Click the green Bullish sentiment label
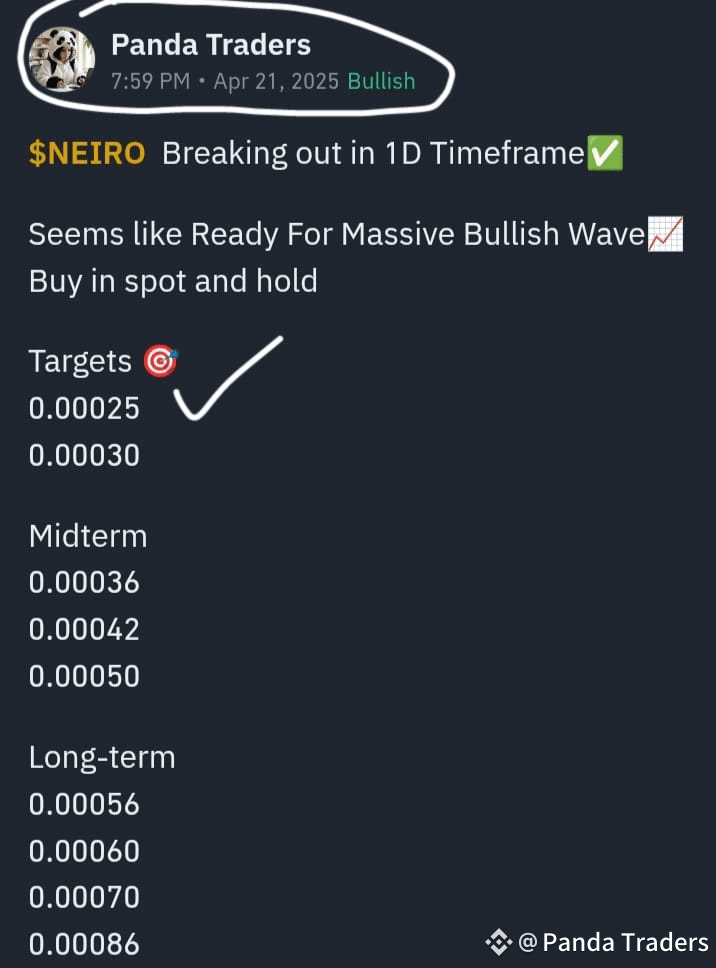 click(381, 81)
